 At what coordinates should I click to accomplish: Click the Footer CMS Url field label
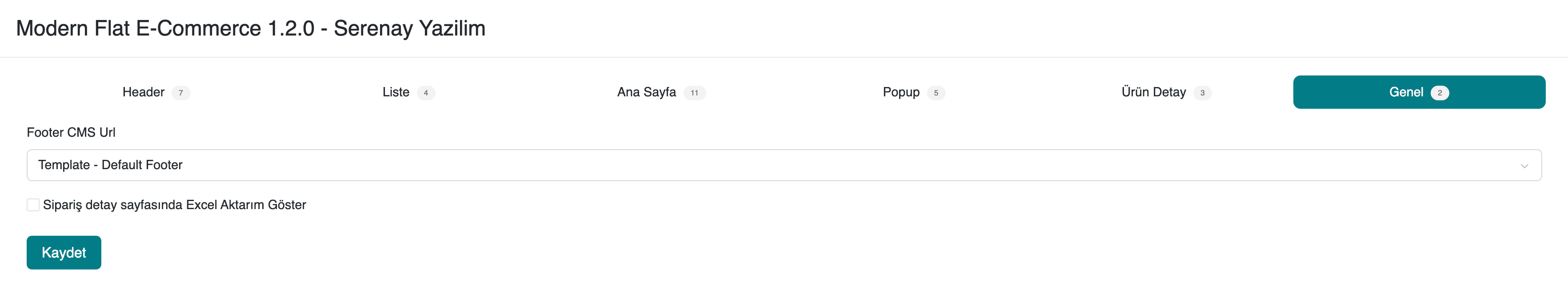(71, 133)
